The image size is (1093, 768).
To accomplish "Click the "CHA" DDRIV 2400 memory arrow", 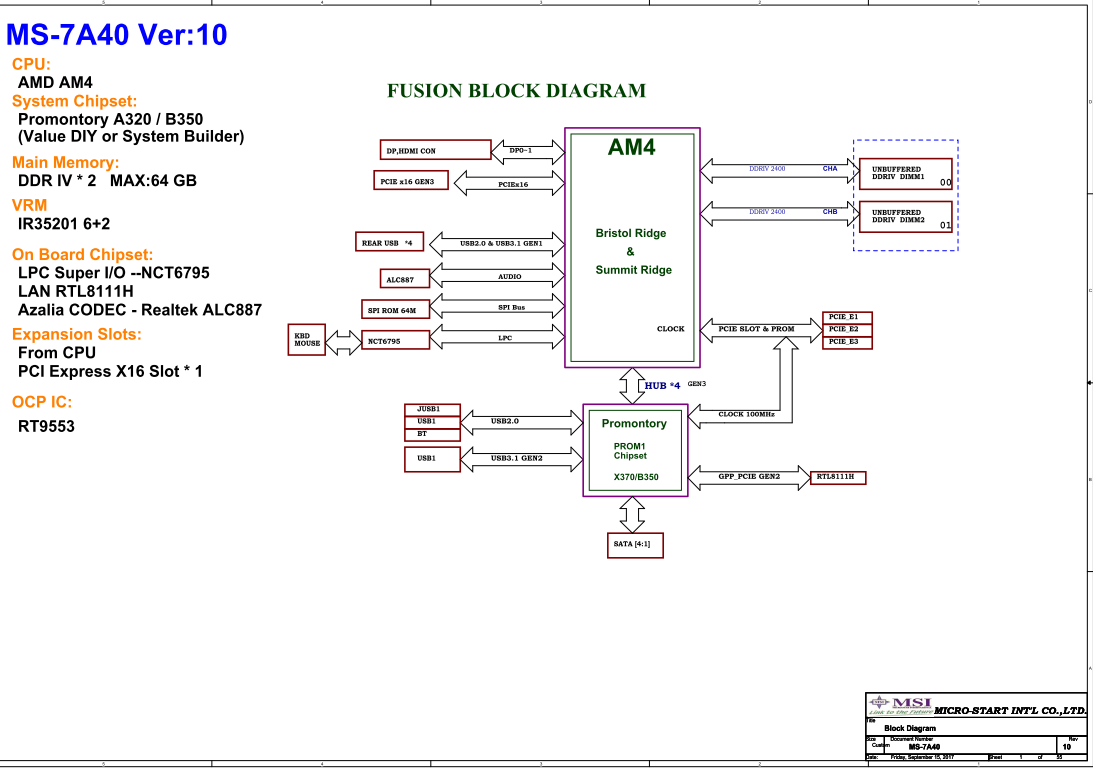I will coord(780,171).
